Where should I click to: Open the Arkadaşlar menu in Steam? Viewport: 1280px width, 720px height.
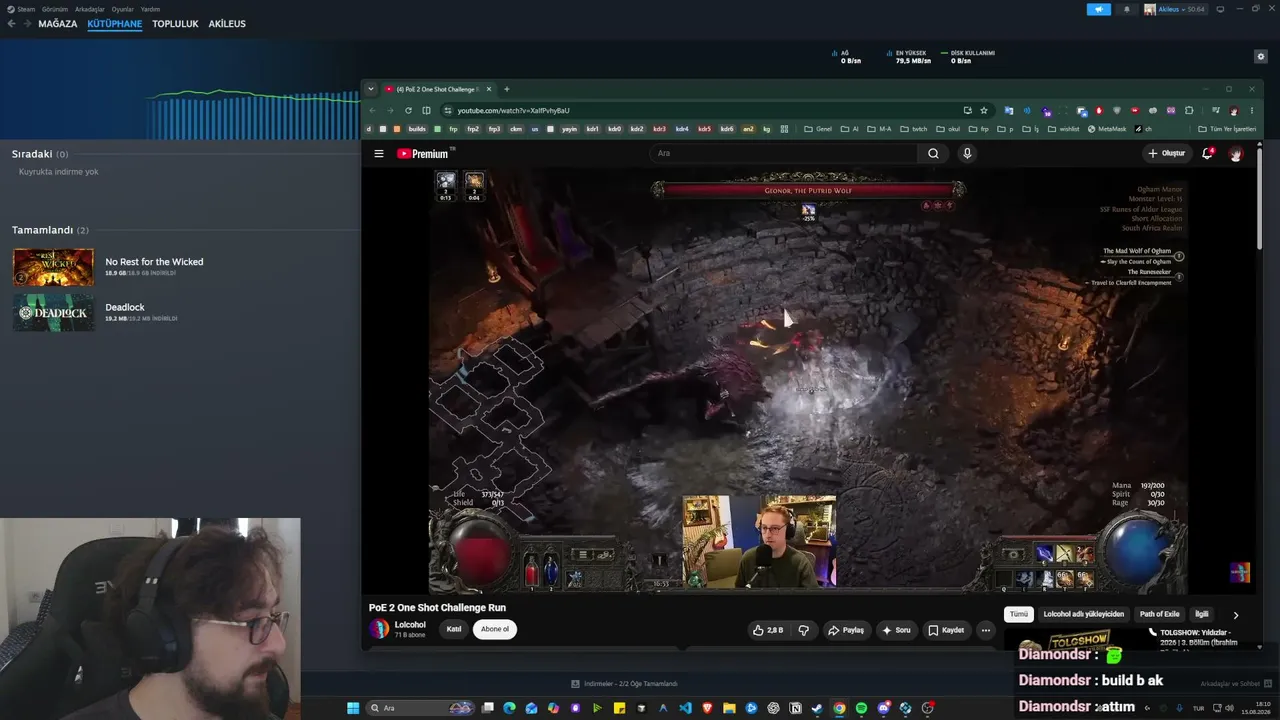[89, 9]
